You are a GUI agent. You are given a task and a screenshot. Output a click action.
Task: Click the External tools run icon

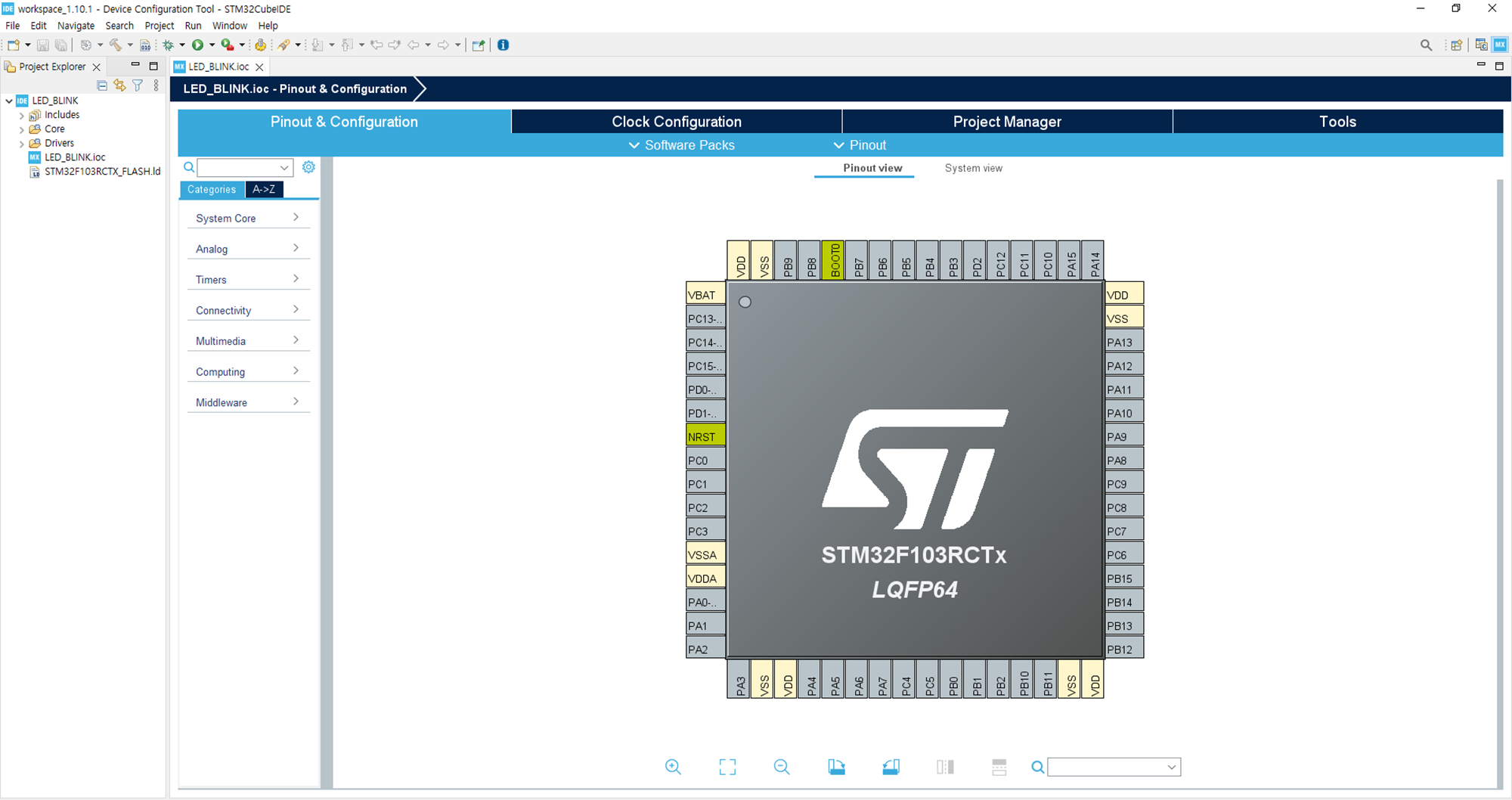[227, 45]
